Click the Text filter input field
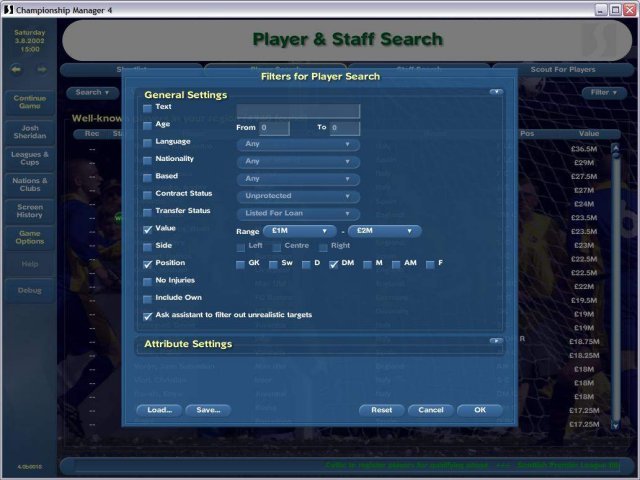Viewport: 640px width, 480px height. tap(298, 110)
